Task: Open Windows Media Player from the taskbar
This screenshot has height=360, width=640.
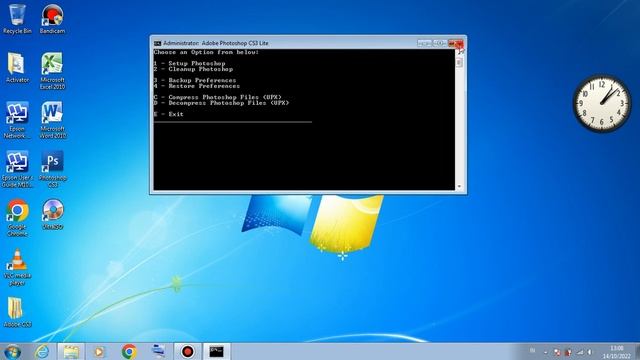Action: 99,352
